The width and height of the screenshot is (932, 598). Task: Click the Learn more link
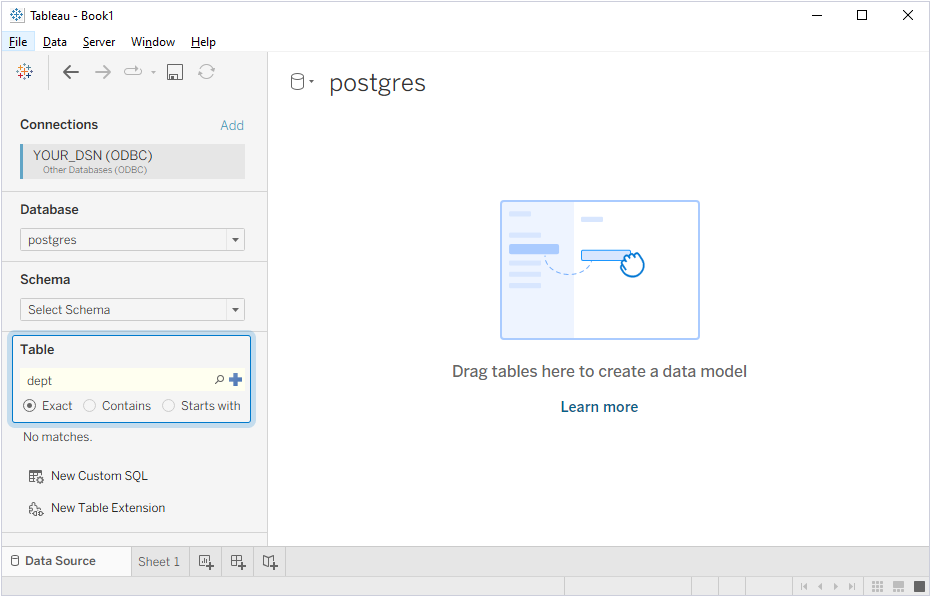point(599,406)
